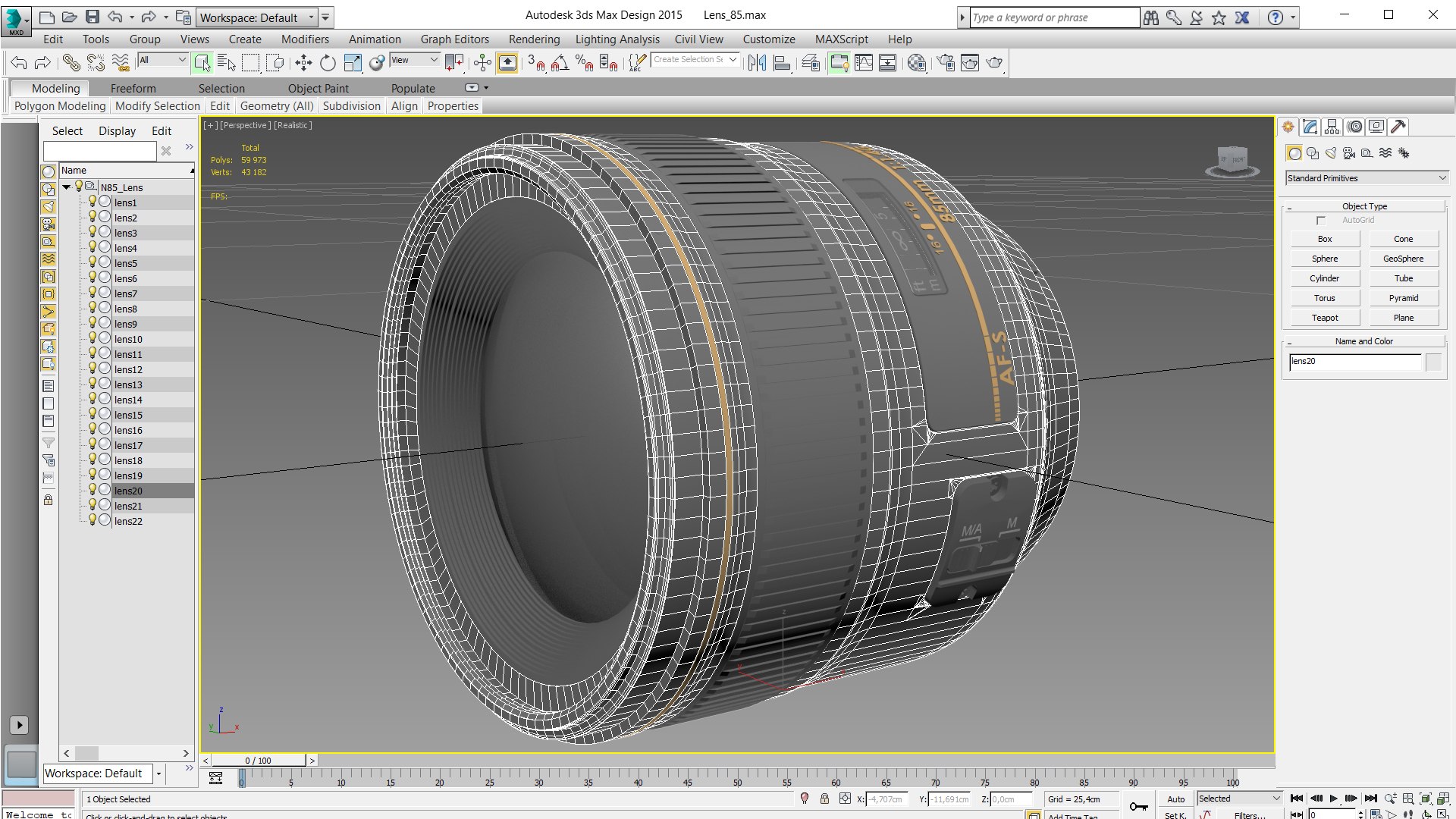Toggle Angle Snap in toolbar

[x=560, y=63]
